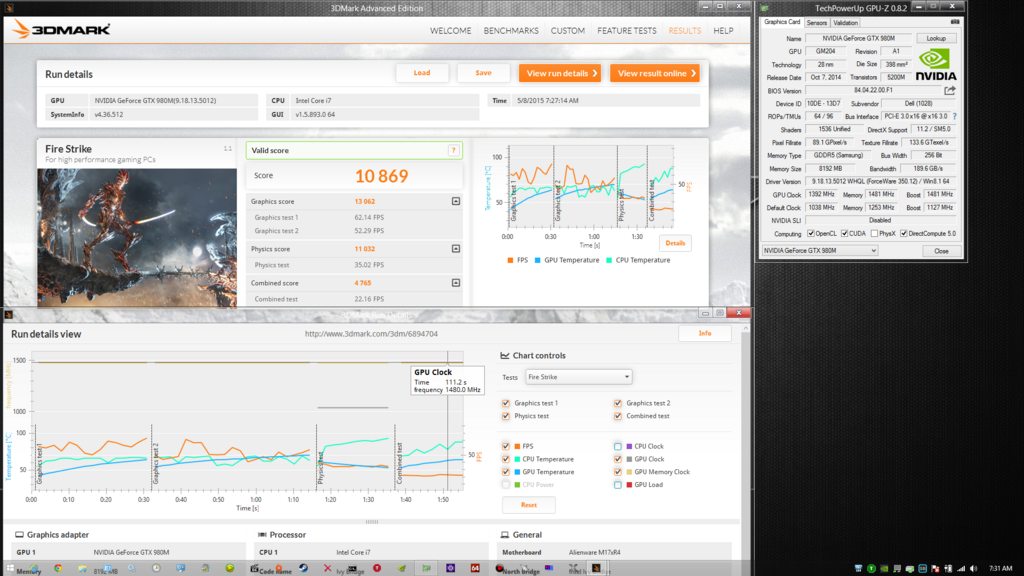Screen dimensions: 1024x576
Task: Click the BIOS Version share icon in GPU-Z
Action: pyautogui.click(x=950, y=90)
